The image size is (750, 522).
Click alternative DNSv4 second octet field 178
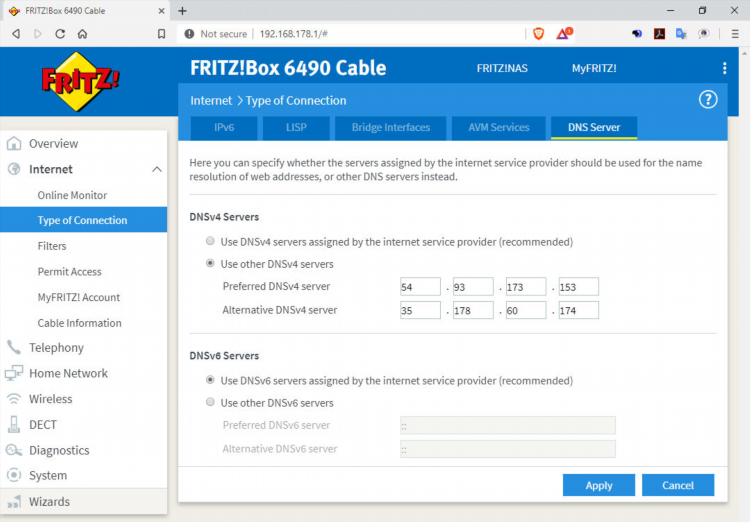click(x=473, y=310)
